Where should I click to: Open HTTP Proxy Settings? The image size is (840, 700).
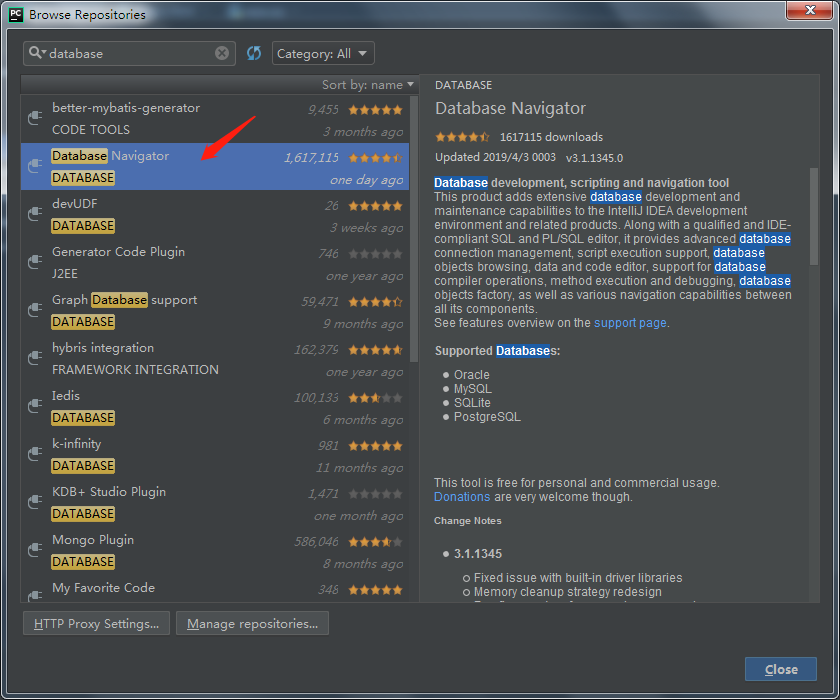click(x=96, y=623)
